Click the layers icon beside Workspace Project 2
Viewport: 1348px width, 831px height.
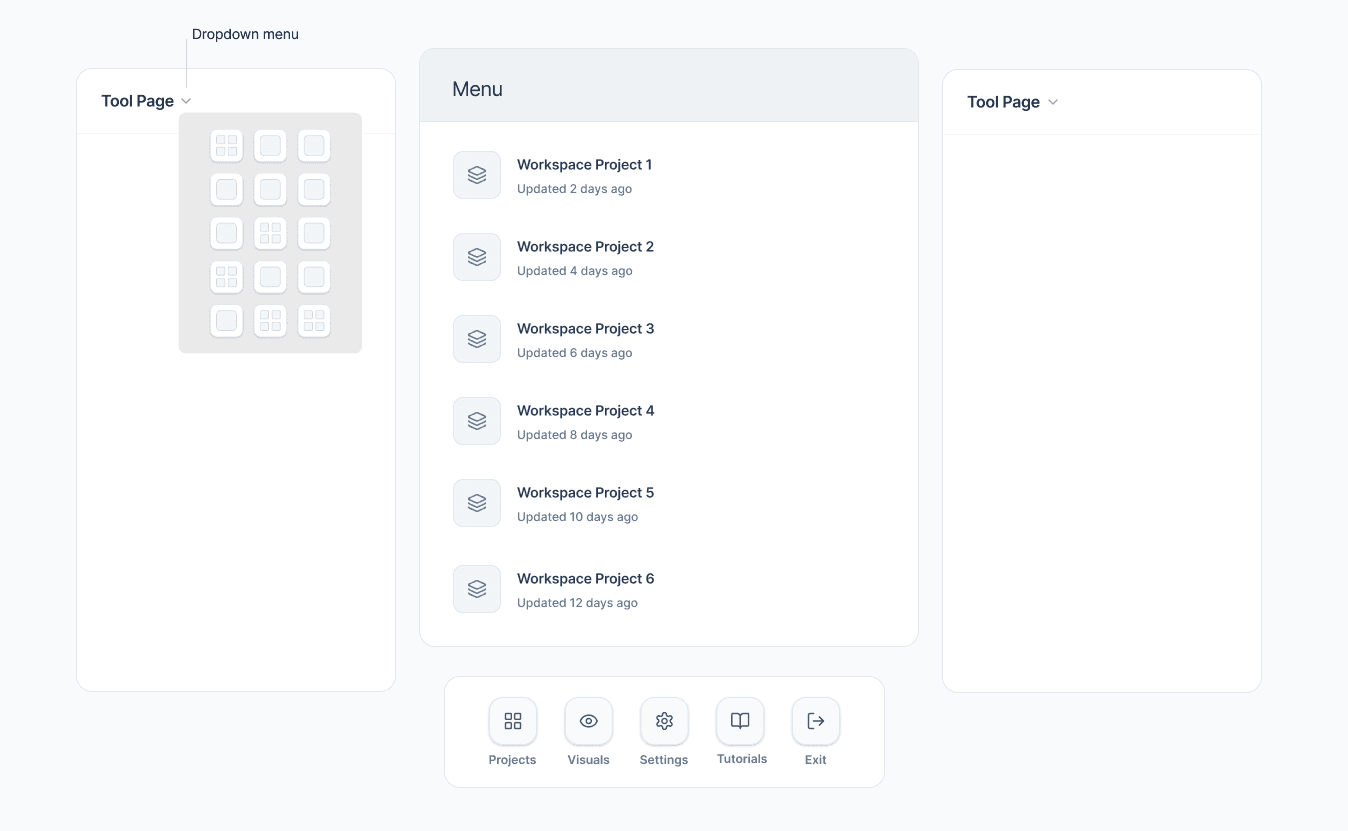click(477, 257)
